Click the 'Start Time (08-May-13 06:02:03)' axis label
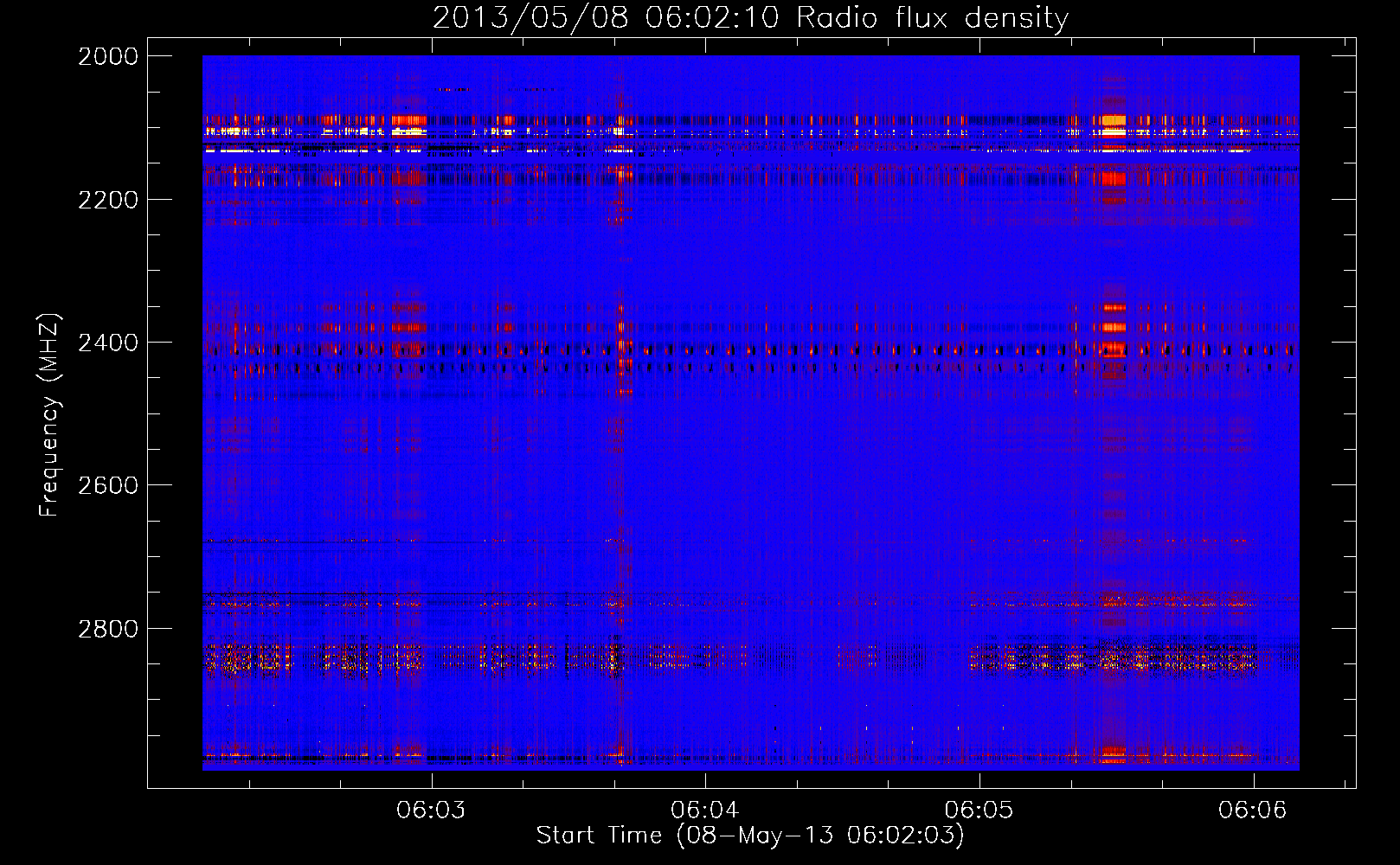The height and width of the screenshot is (865, 1400). click(x=750, y=836)
